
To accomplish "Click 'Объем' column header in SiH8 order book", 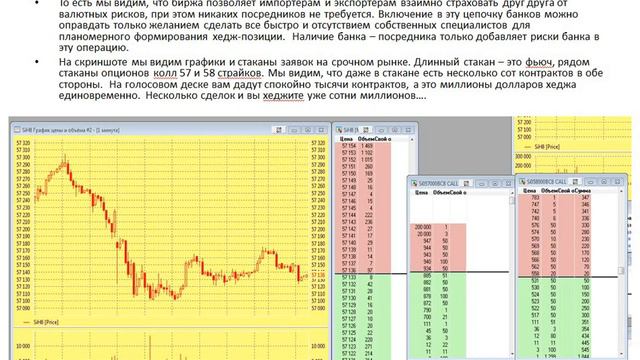I will 366,139.
